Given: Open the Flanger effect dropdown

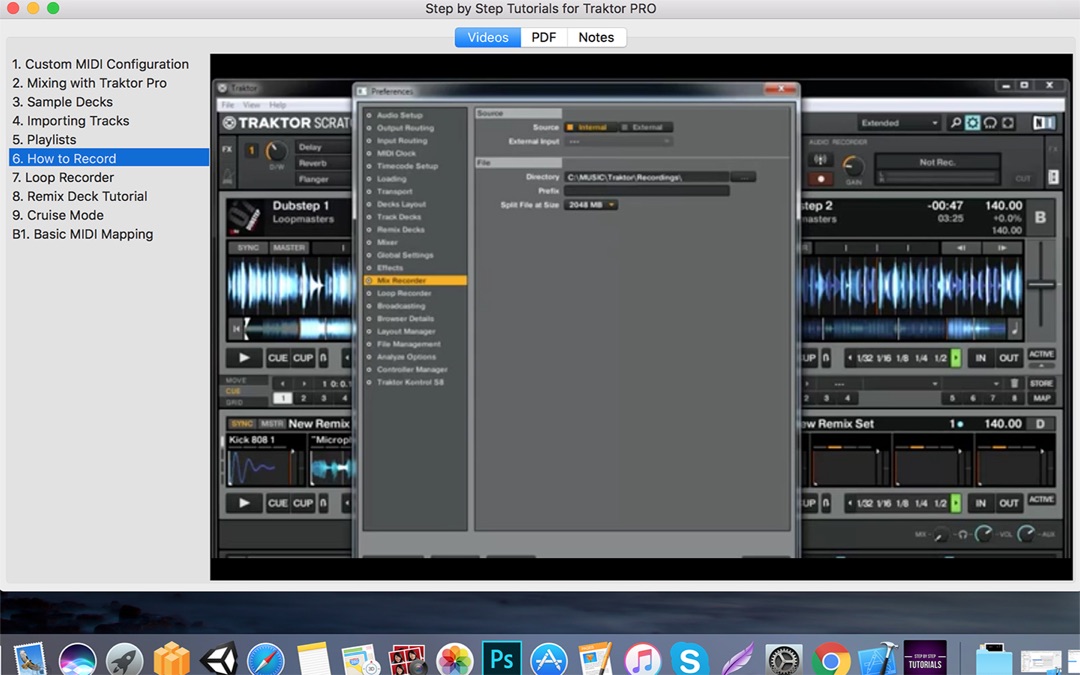Looking at the screenshot, I should [323, 179].
